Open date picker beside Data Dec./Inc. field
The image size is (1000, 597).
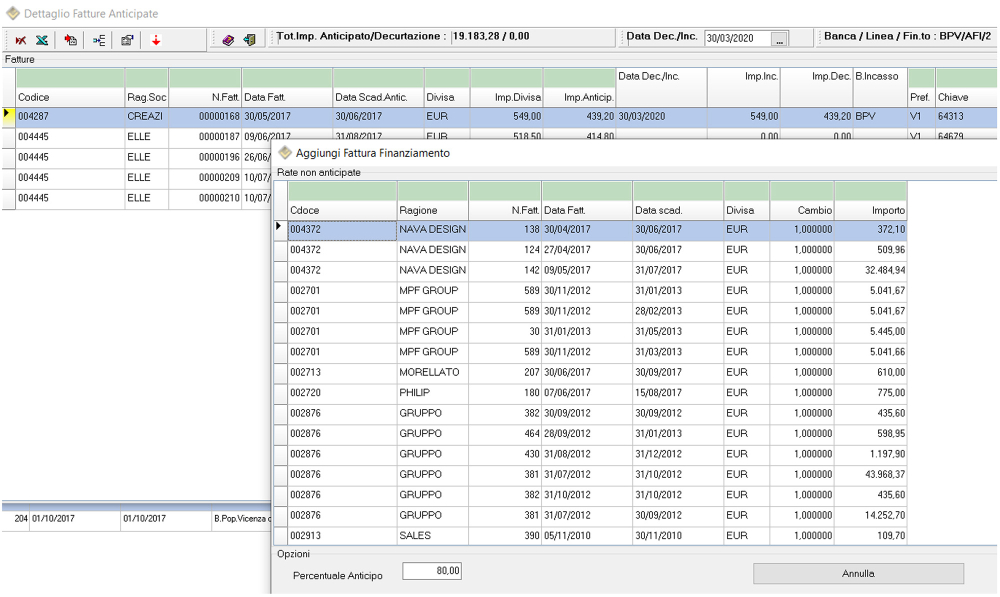click(780, 39)
